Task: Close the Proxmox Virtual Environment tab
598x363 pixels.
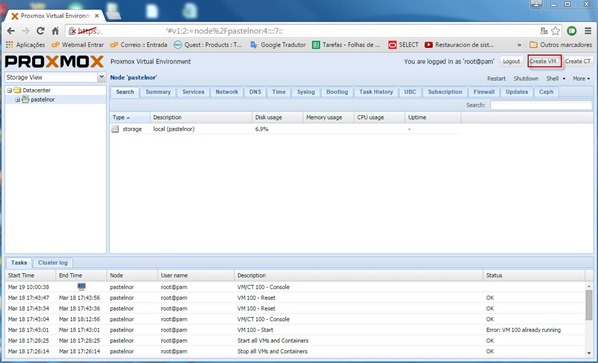Action: (97, 16)
